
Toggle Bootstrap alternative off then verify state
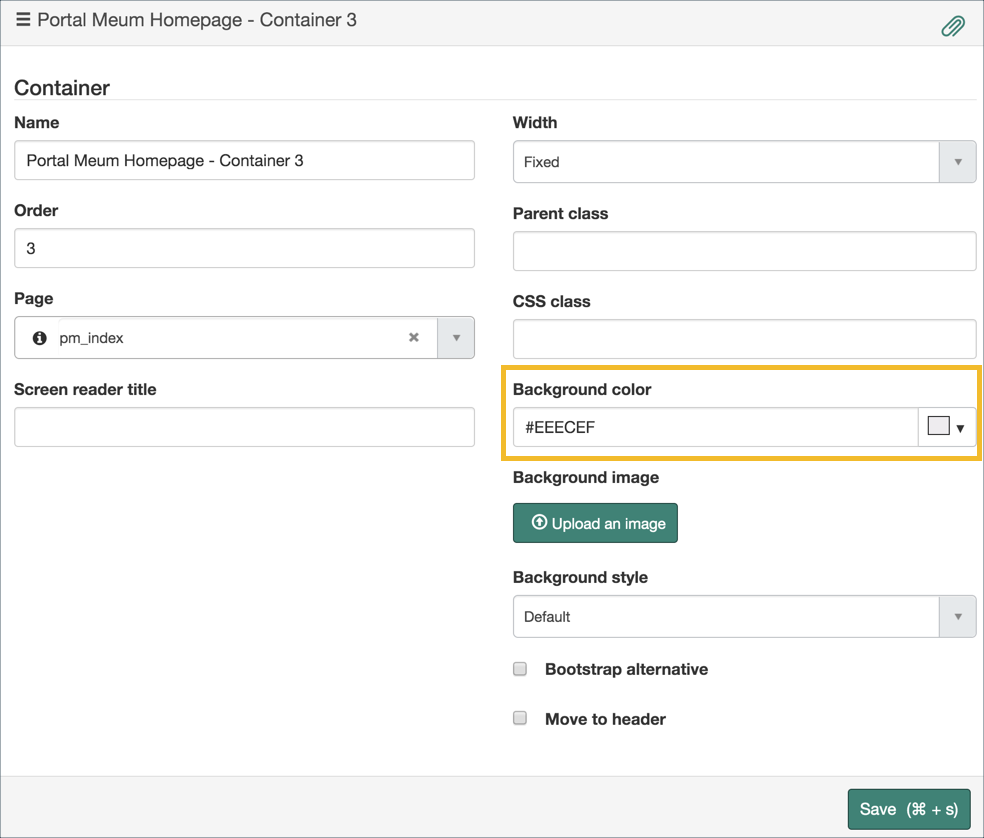[519, 668]
